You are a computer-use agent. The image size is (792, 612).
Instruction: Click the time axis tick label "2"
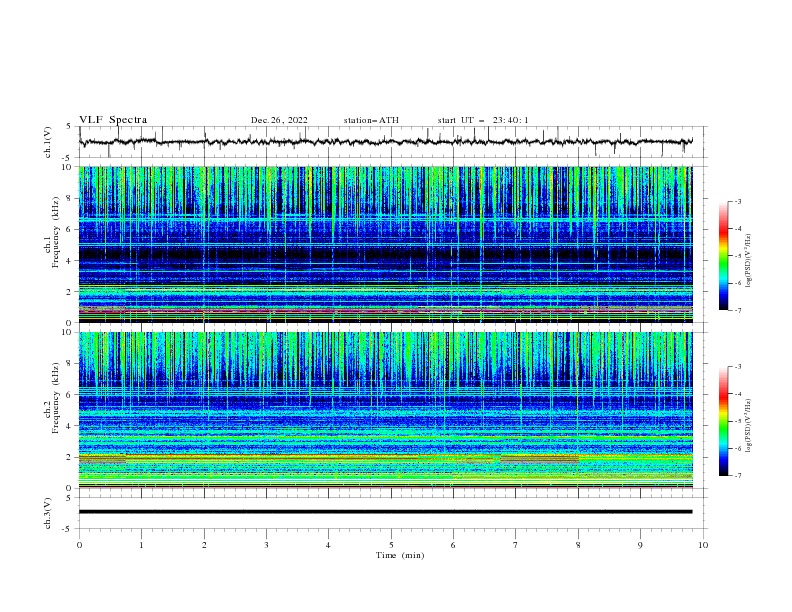pyautogui.click(x=204, y=545)
